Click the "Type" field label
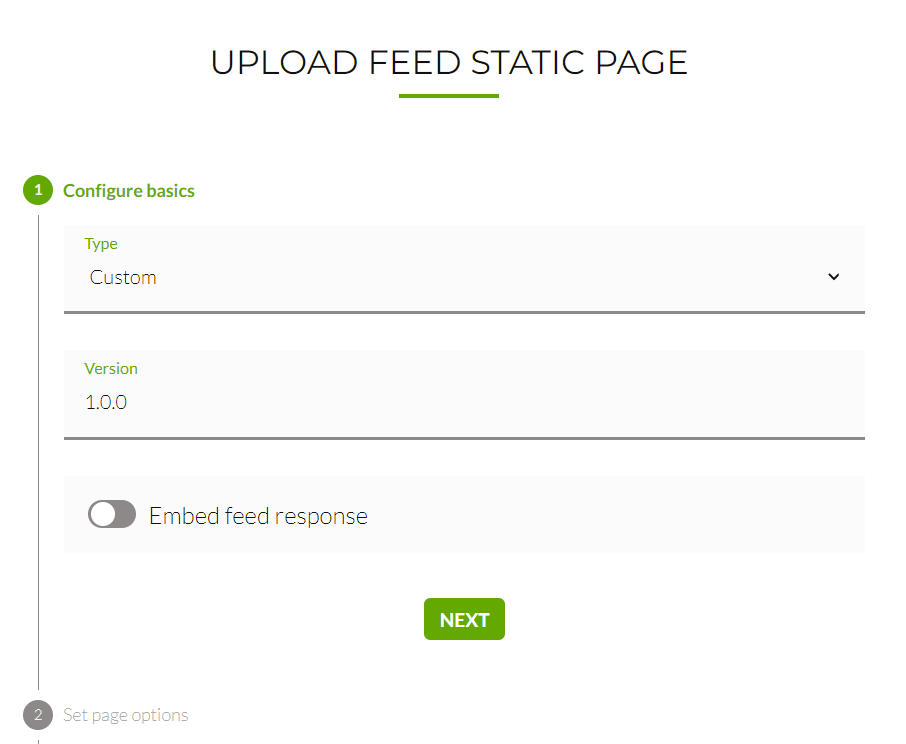The image size is (906, 744). click(x=101, y=244)
